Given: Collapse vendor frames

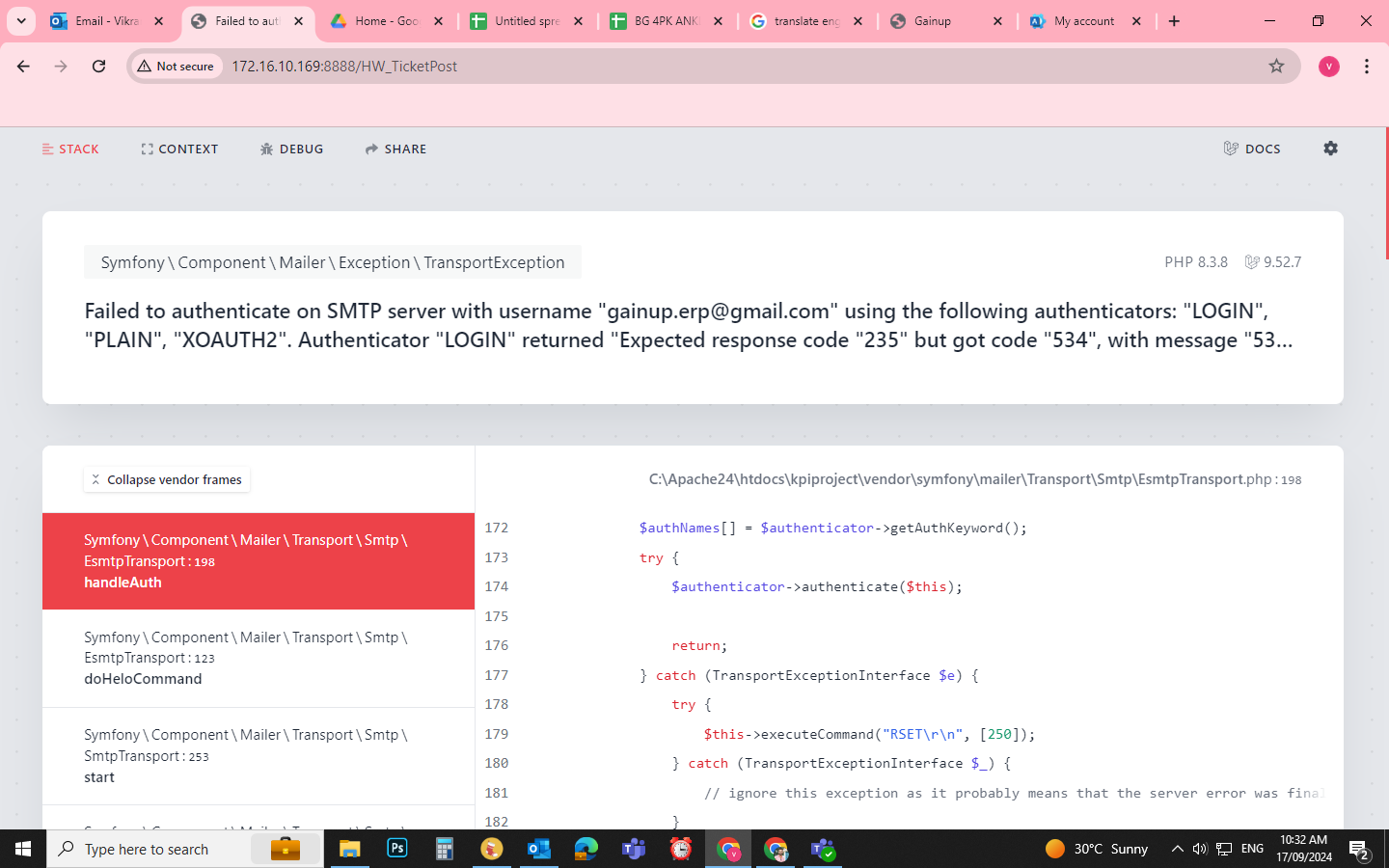Looking at the screenshot, I should click(166, 479).
